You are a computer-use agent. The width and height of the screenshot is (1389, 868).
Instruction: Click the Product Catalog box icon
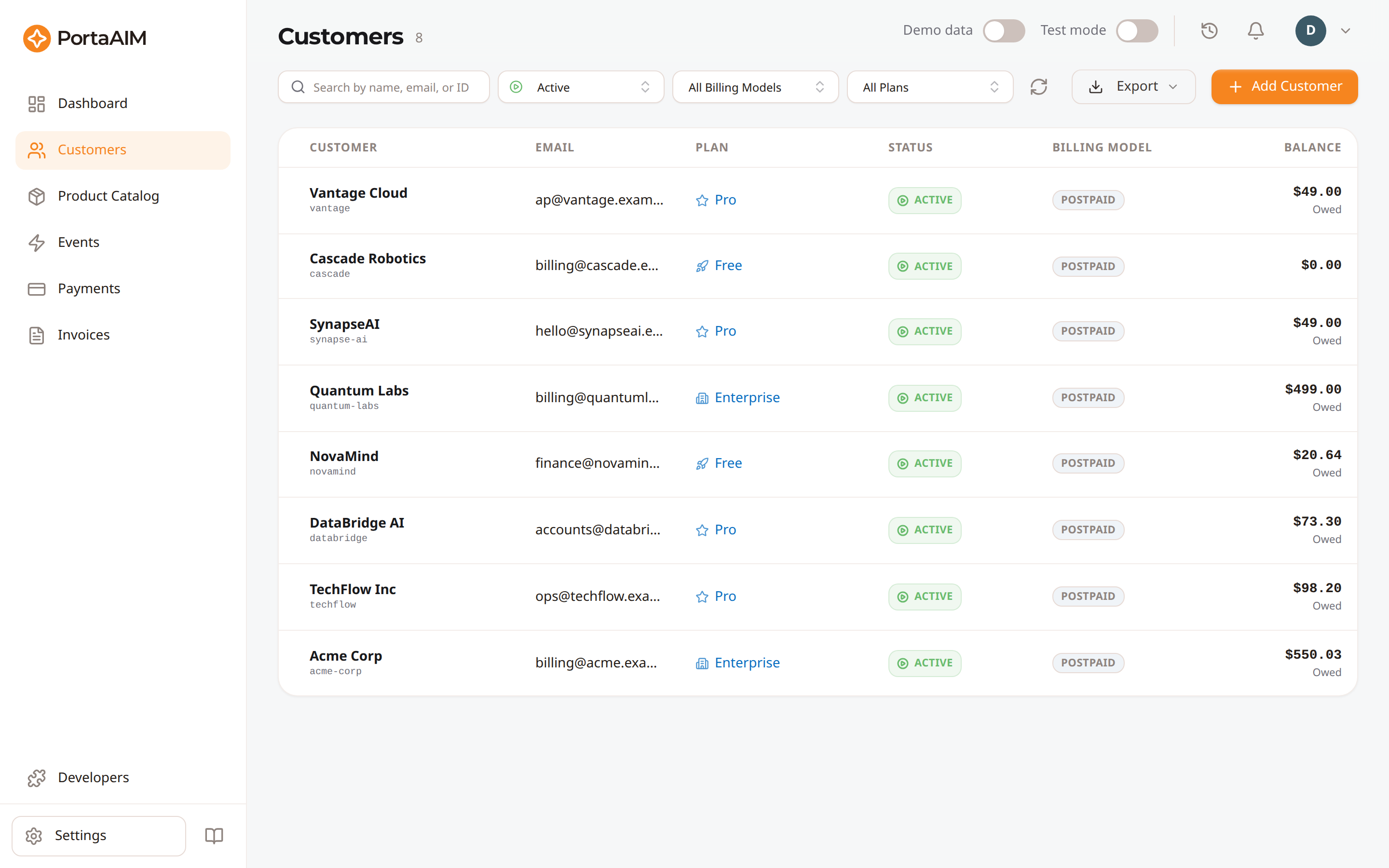37,196
